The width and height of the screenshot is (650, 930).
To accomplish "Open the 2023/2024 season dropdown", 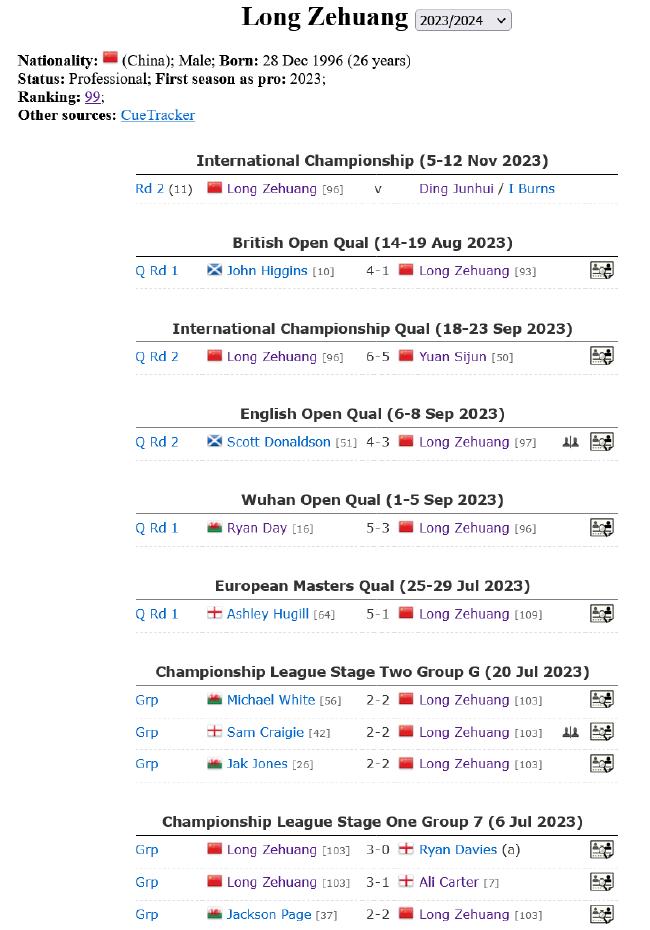I will [463, 20].
